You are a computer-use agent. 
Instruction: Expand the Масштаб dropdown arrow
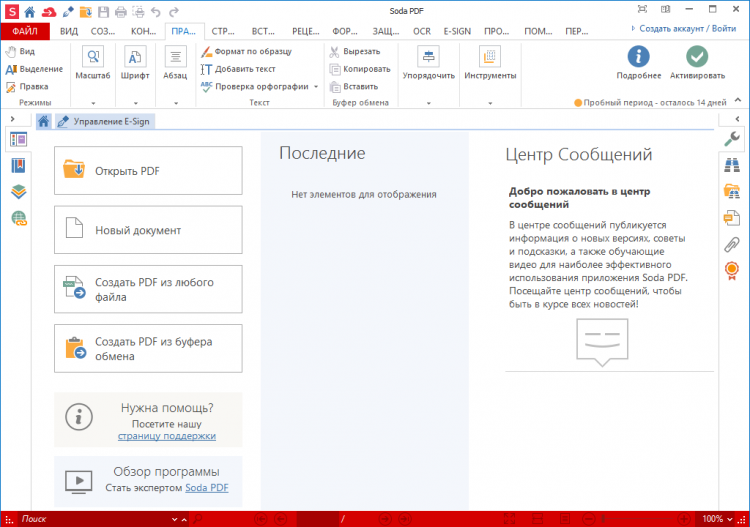93,103
